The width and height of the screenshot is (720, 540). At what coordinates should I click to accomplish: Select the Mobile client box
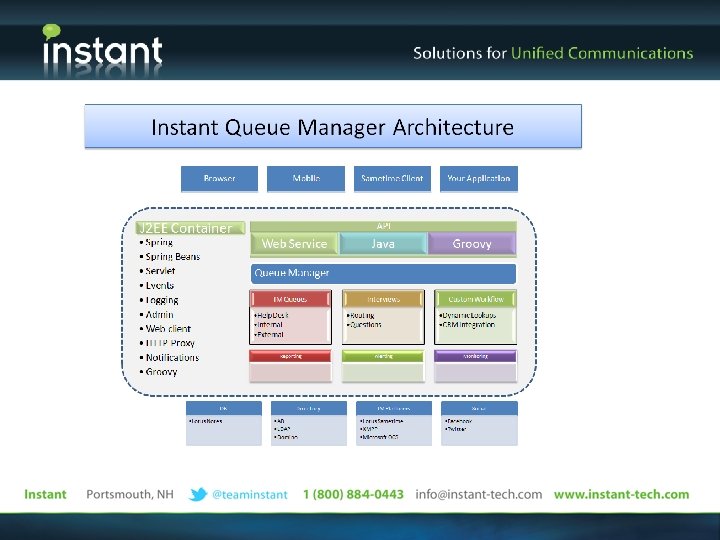click(306, 179)
